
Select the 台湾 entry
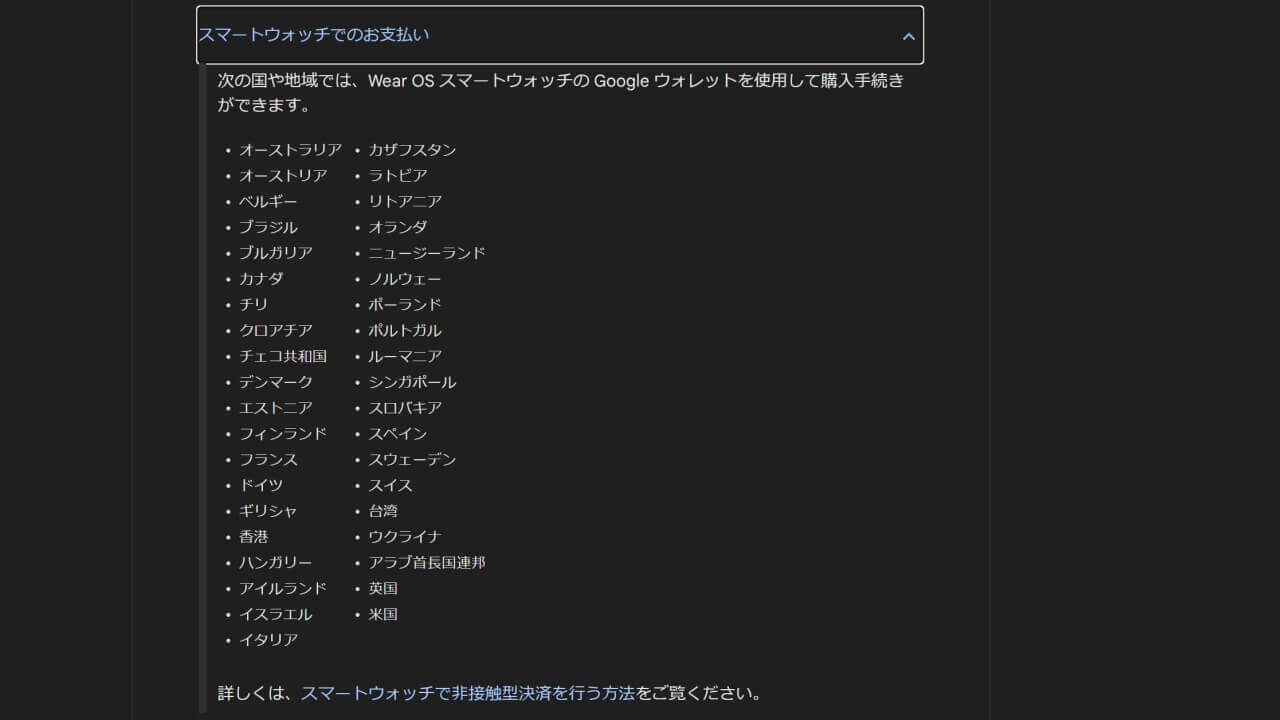(x=383, y=511)
